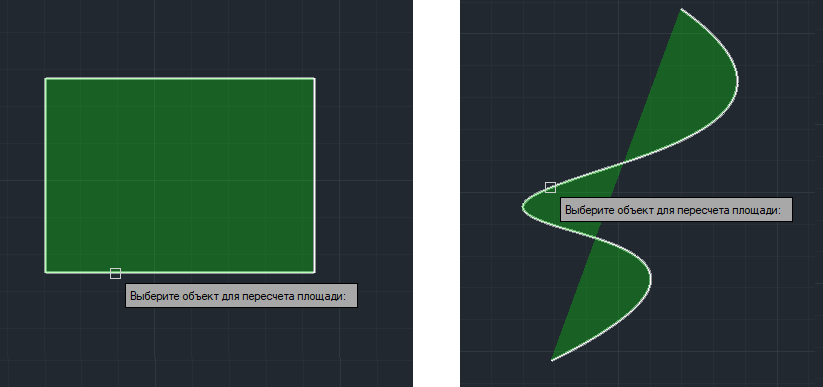The height and width of the screenshot is (387, 823).
Task: Click the pickbox cursor on the spline
Action: [550, 187]
